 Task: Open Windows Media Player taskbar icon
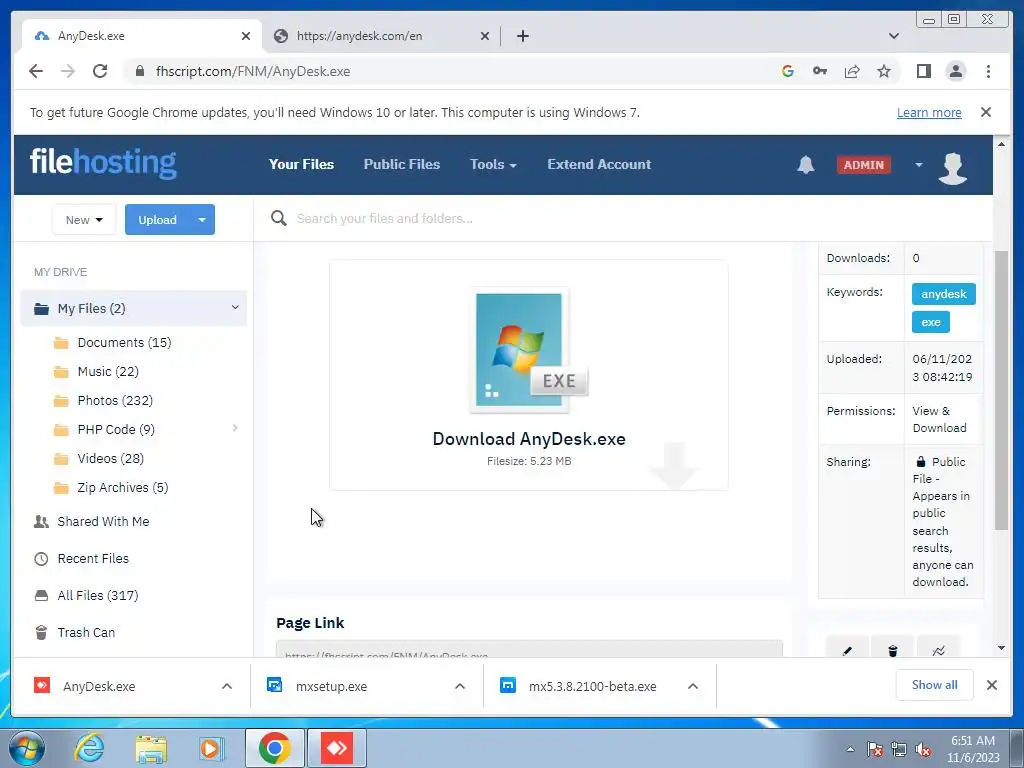[x=210, y=748]
